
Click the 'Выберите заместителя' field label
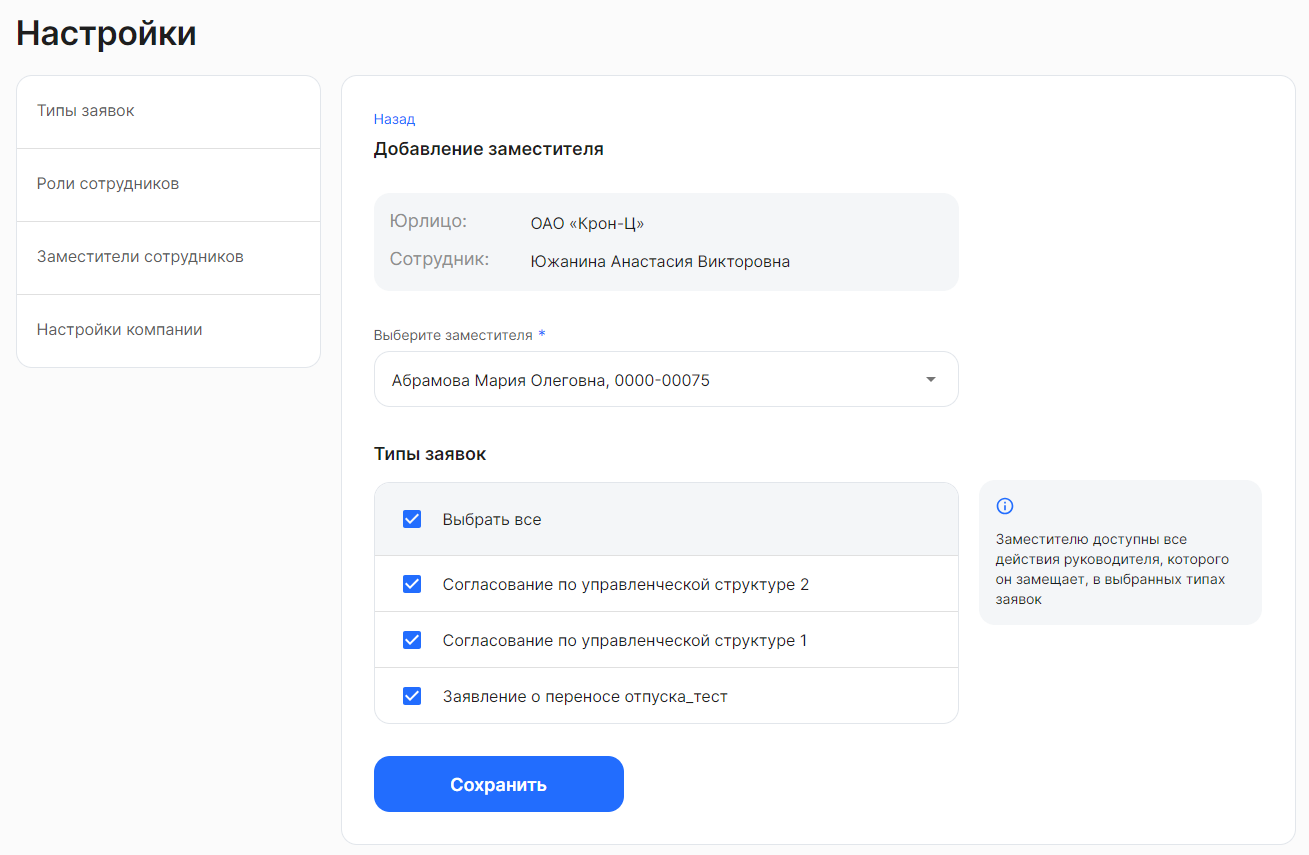(x=453, y=335)
